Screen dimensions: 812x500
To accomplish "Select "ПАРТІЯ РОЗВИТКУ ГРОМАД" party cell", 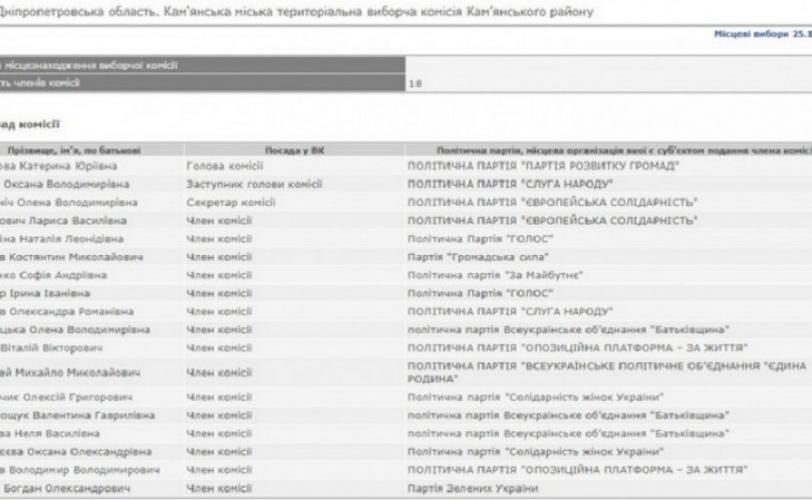I will click(543, 166).
